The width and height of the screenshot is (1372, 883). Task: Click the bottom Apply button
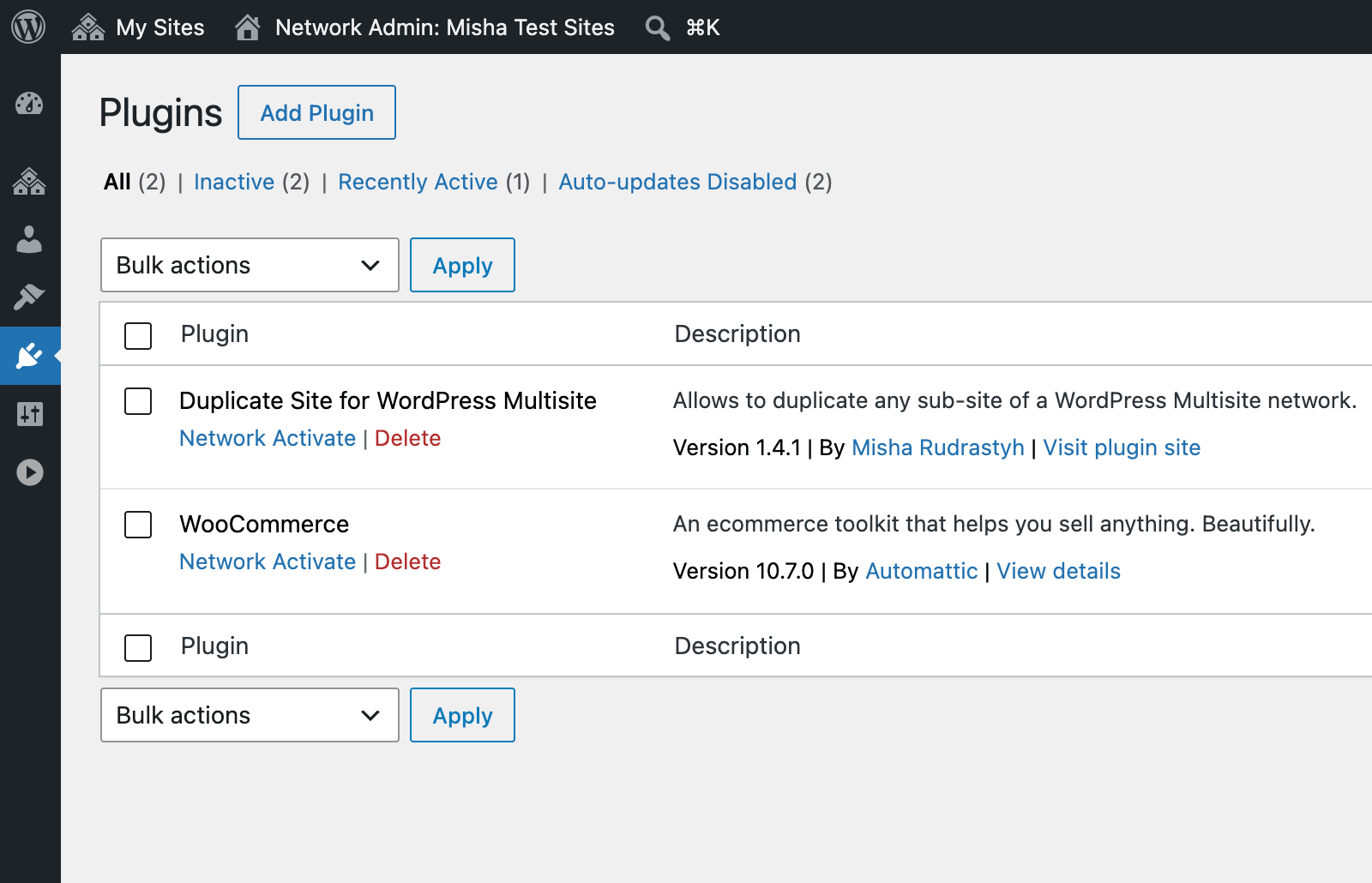[462, 715]
